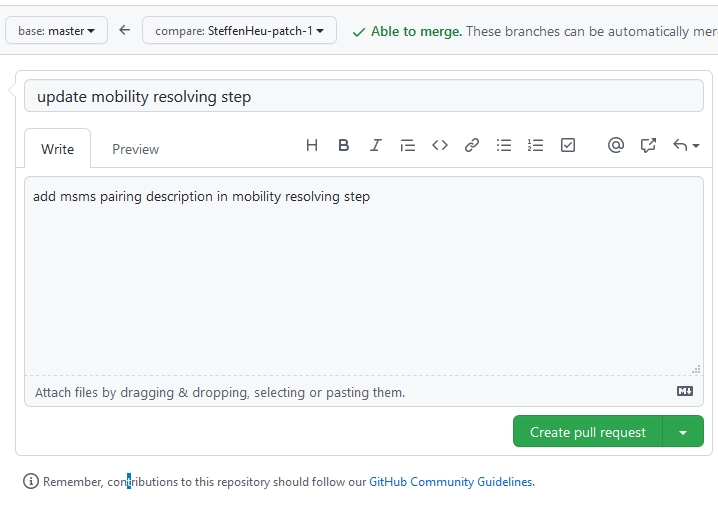Click the pull request title field

click(364, 96)
